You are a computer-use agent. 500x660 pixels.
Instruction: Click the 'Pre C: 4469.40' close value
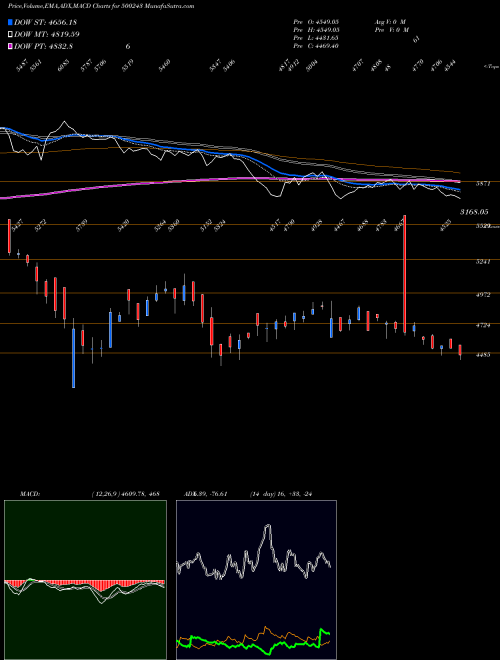pyautogui.click(x=316, y=46)
